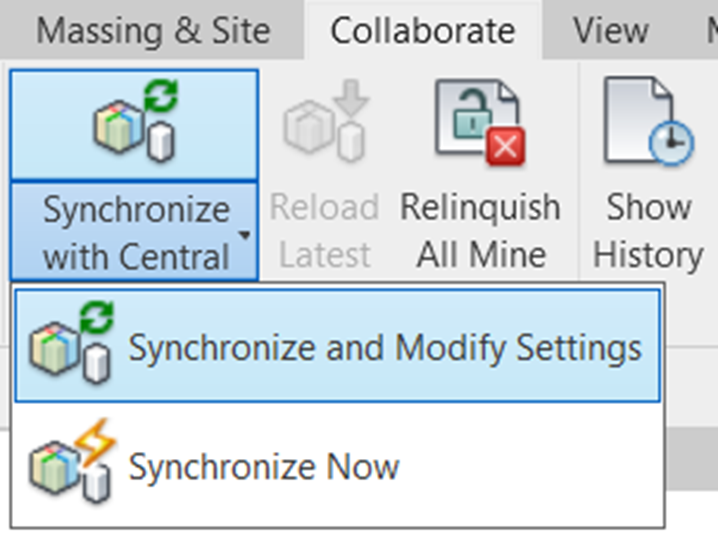718x534 pixels.
Task: Click the green refresh arrows on the Synchronize ribbon icon
Action: click(161, 95)
